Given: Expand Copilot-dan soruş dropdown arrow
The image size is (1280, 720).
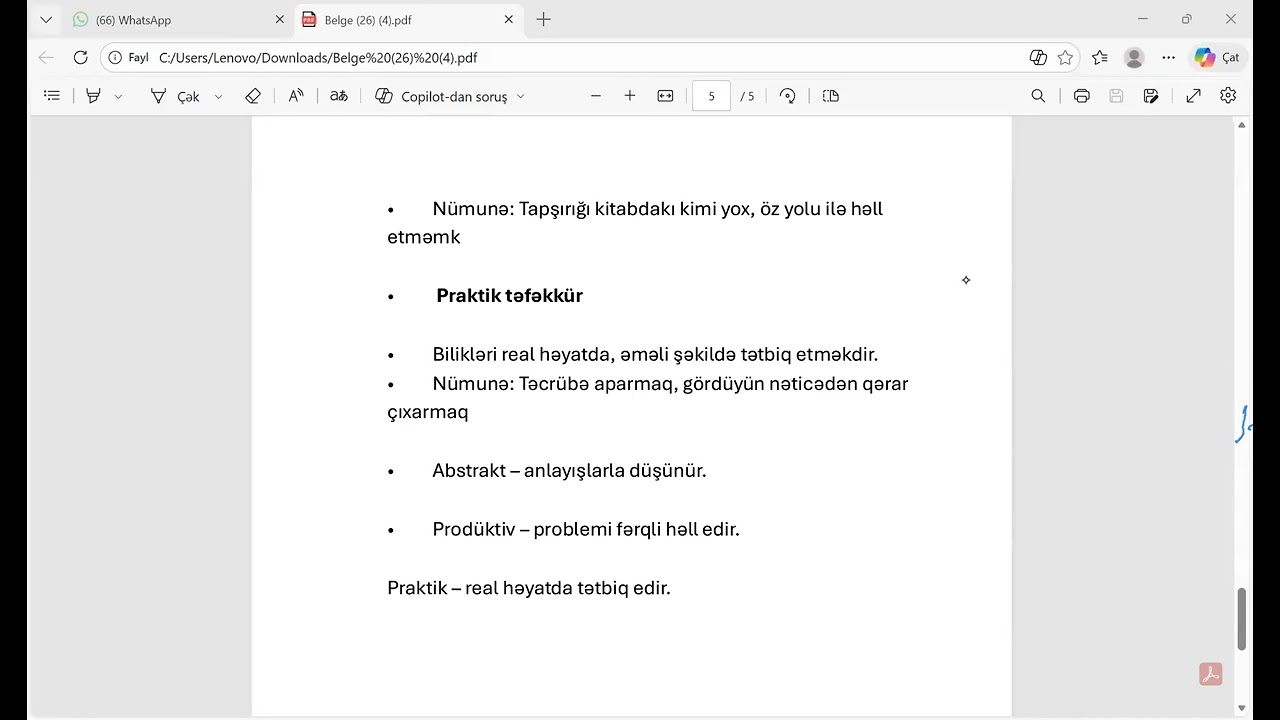Looking at the screenshot, I should (520, 97).
